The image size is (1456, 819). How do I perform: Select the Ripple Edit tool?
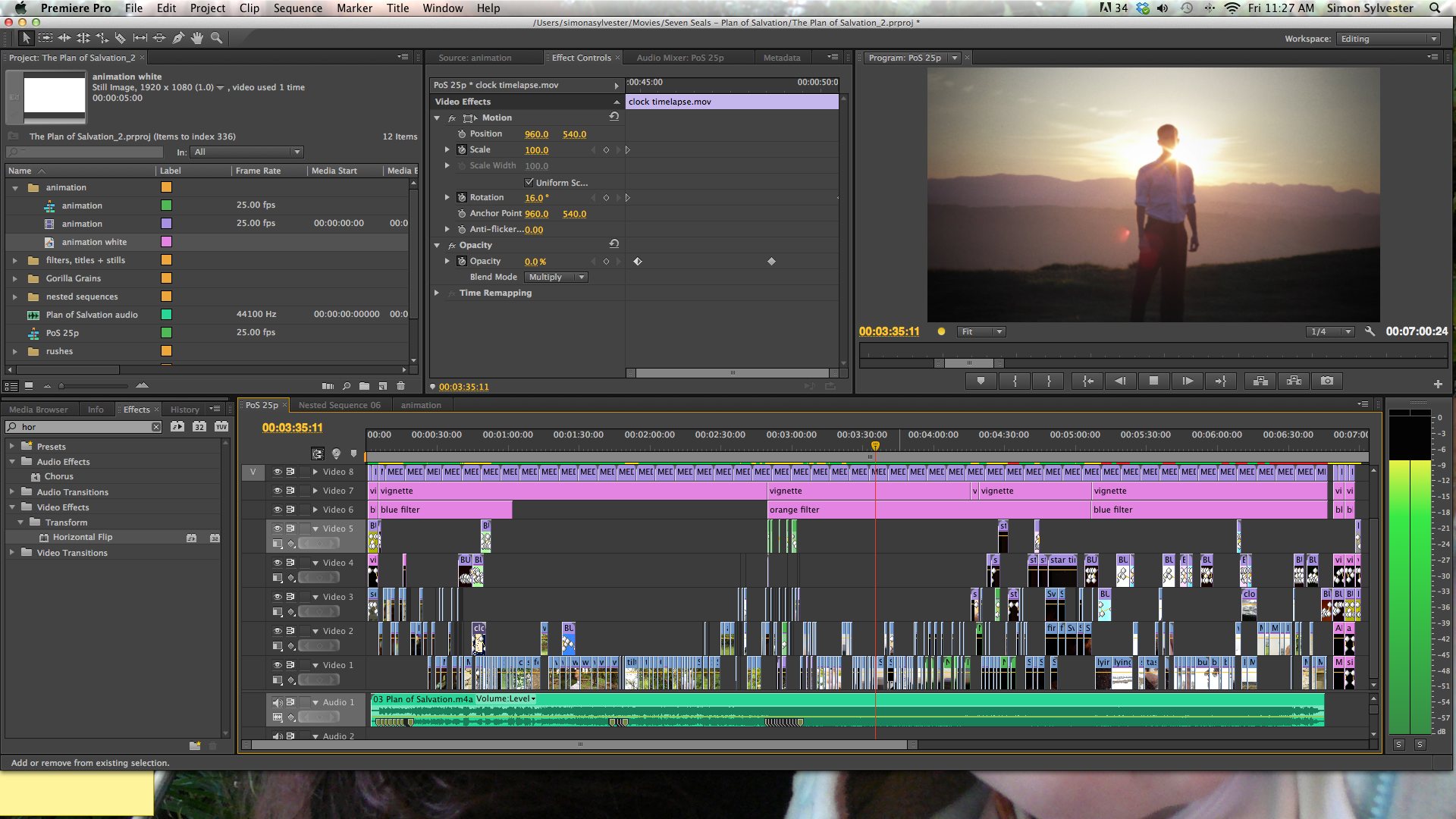coord(64,38)
